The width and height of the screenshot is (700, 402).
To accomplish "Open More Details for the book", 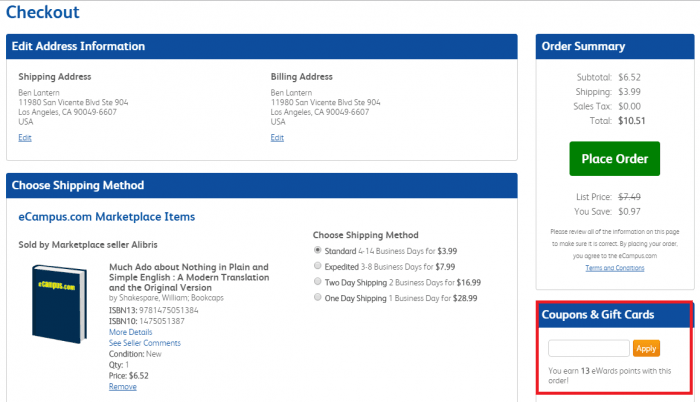I will [x=130, y=332].
